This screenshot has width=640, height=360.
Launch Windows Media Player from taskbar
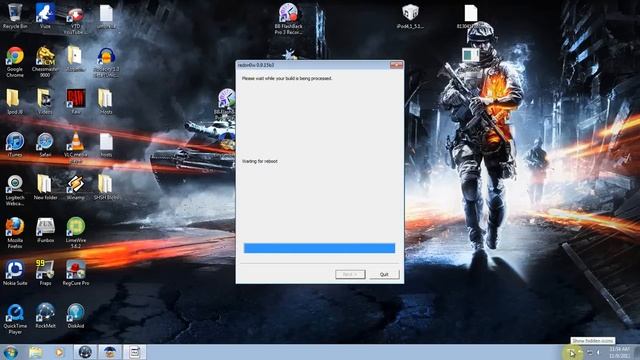point(60,352)
